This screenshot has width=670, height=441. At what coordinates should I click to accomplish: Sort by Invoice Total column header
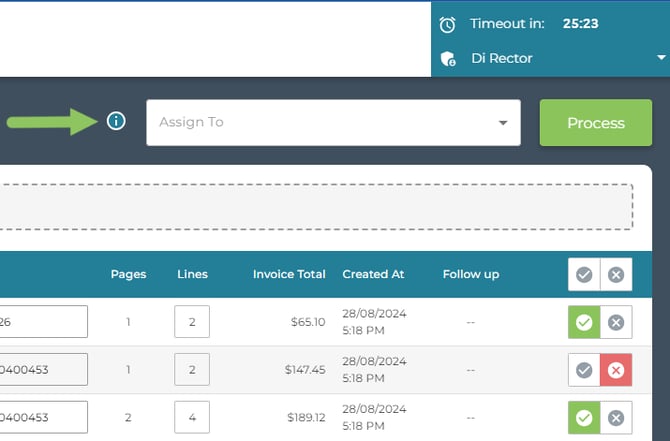tap(289, 274)
